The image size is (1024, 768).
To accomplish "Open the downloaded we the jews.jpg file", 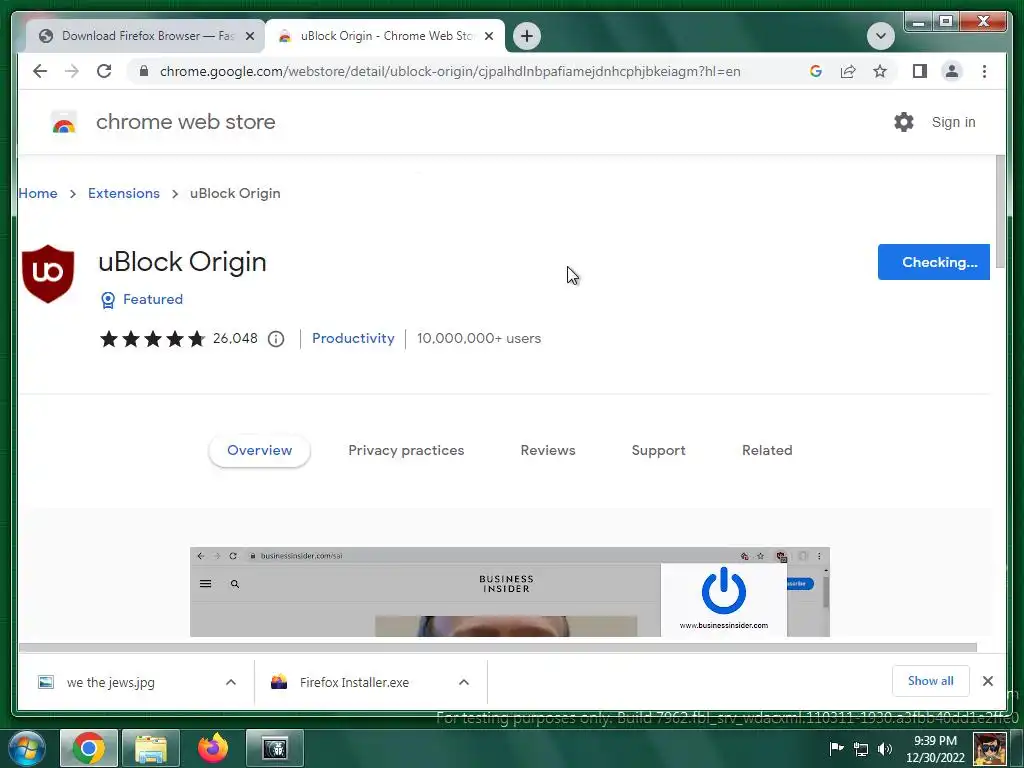I will point(110,682).
